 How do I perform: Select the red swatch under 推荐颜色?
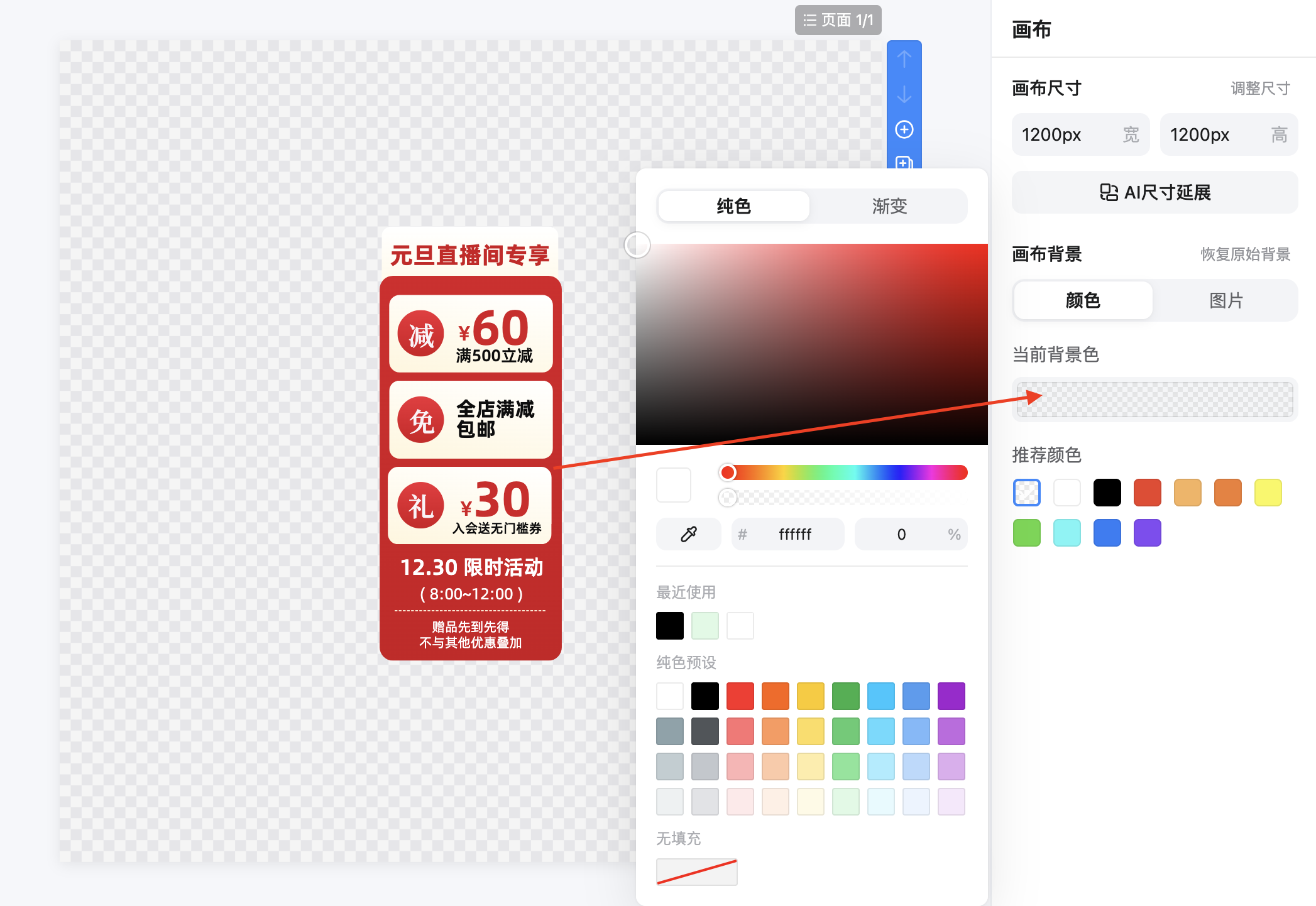tap(1147, 493)
